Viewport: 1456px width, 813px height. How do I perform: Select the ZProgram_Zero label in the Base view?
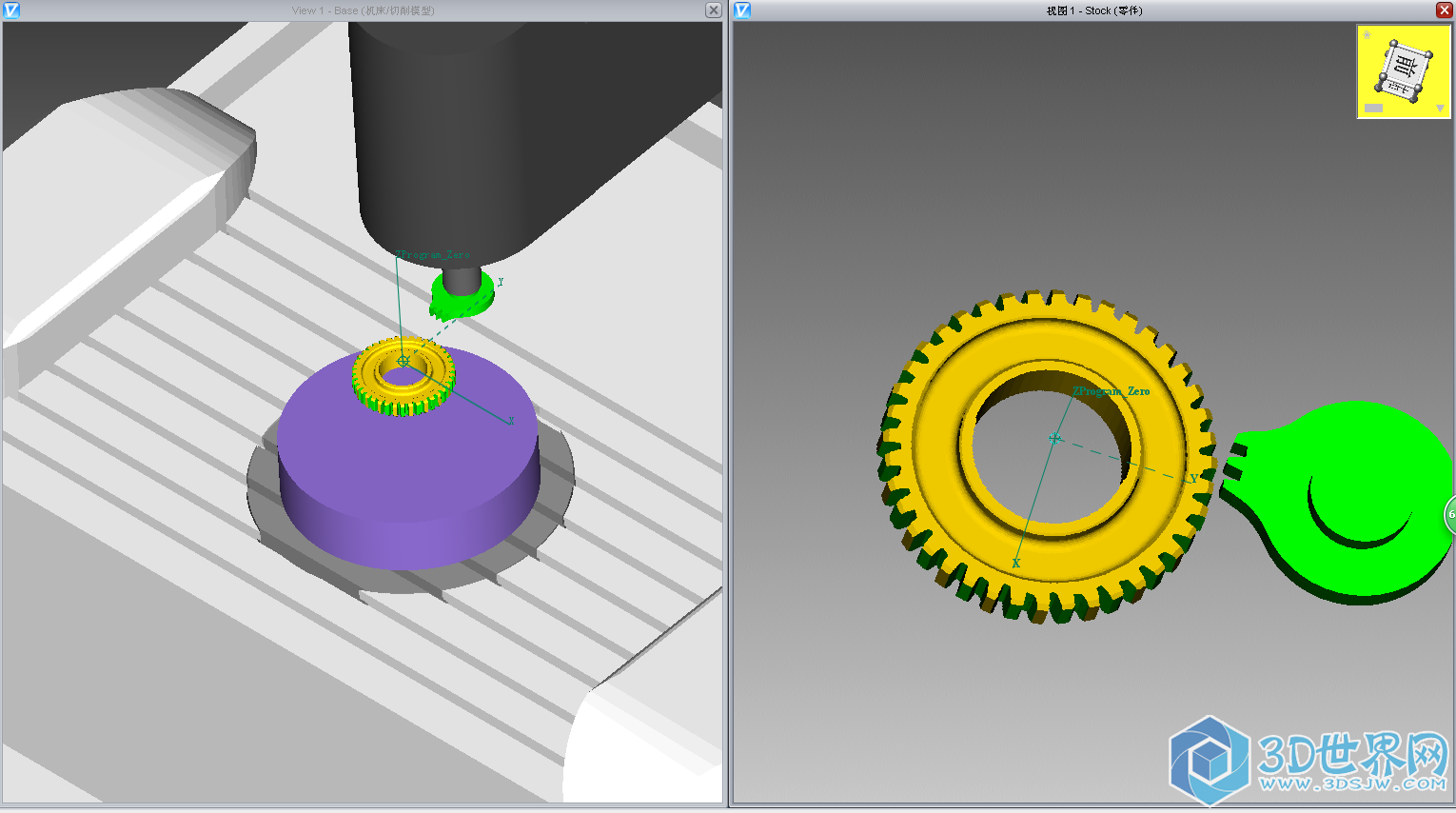pos(433,255)
